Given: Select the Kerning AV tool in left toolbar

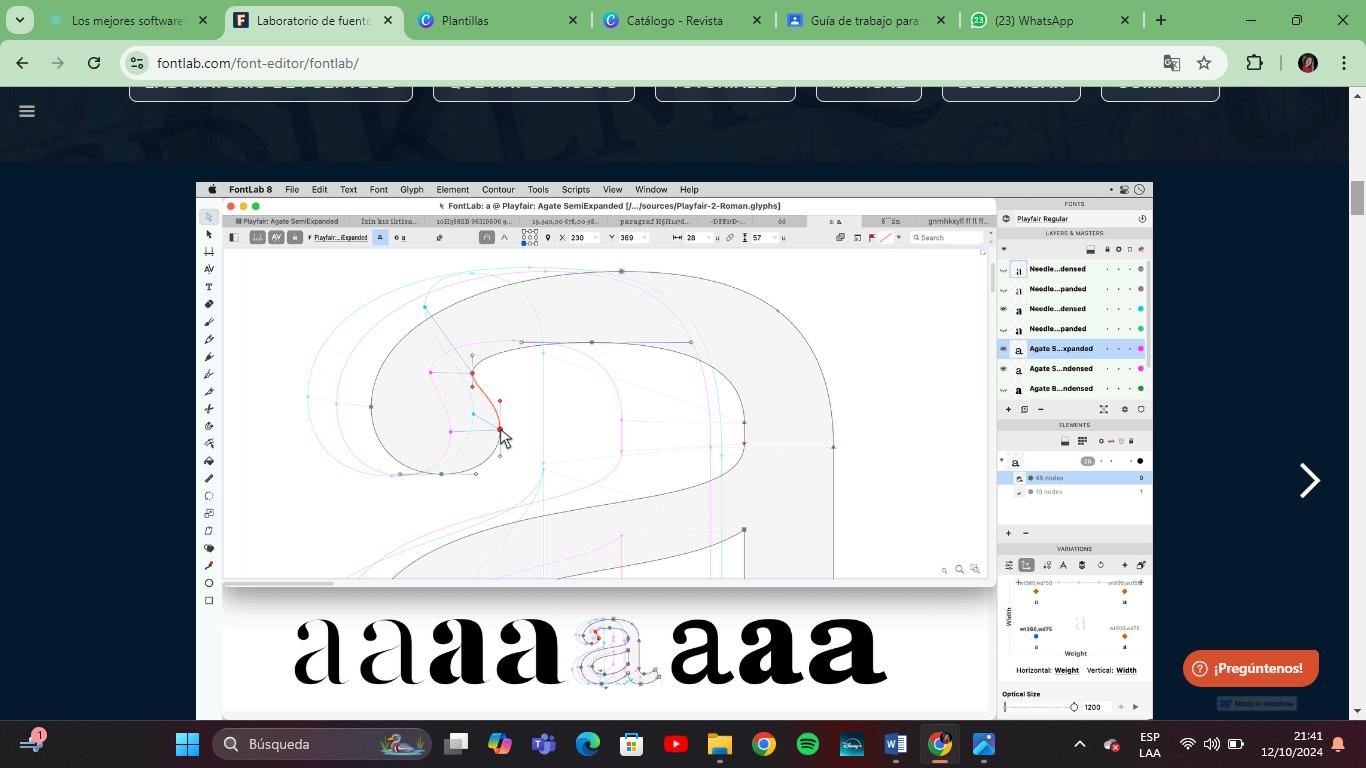Looking at the screenshot, I should tap(209, 269).
